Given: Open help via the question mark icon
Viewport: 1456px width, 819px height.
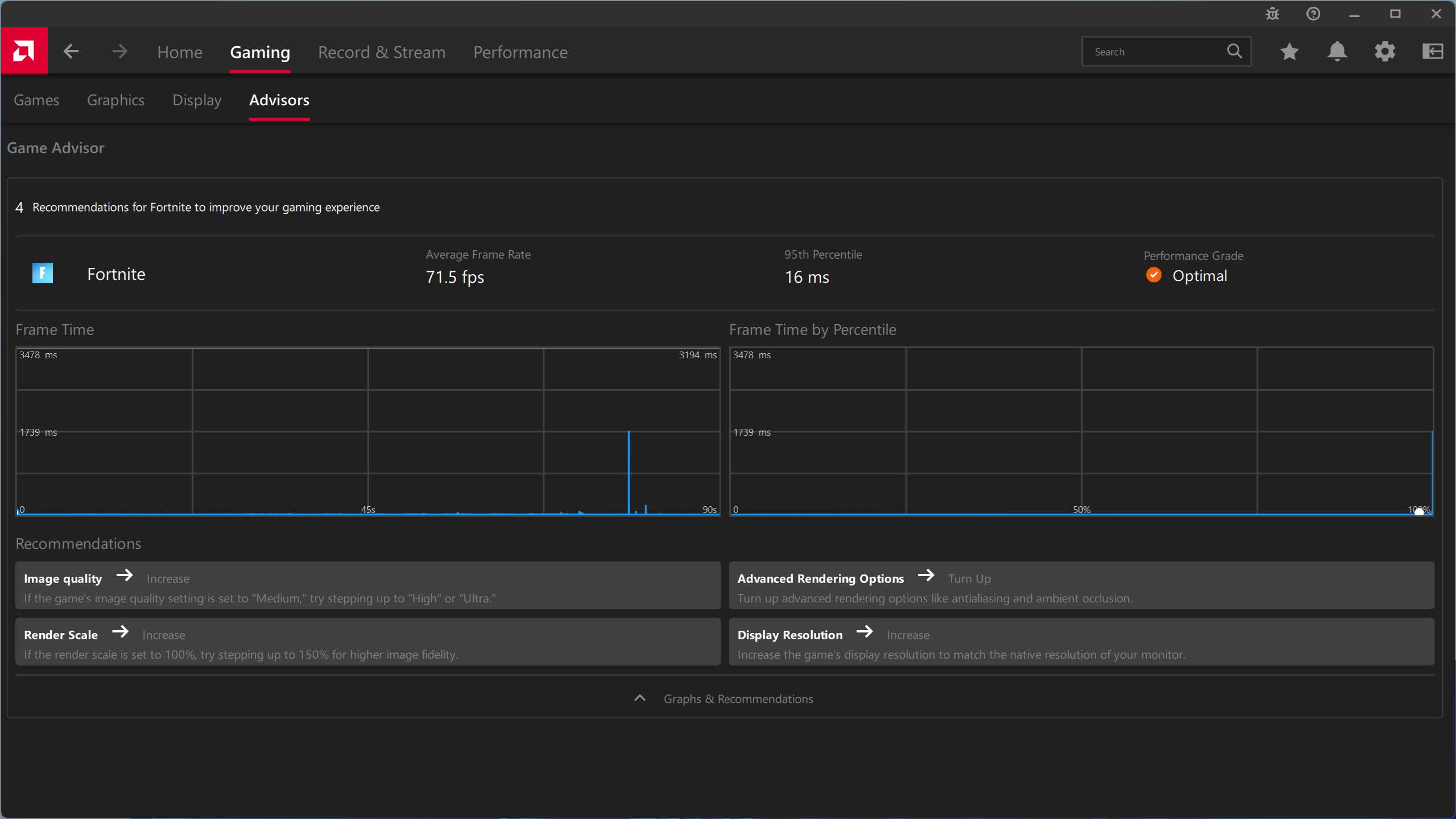Looking at the screenshot, I should click(1314, 14).
